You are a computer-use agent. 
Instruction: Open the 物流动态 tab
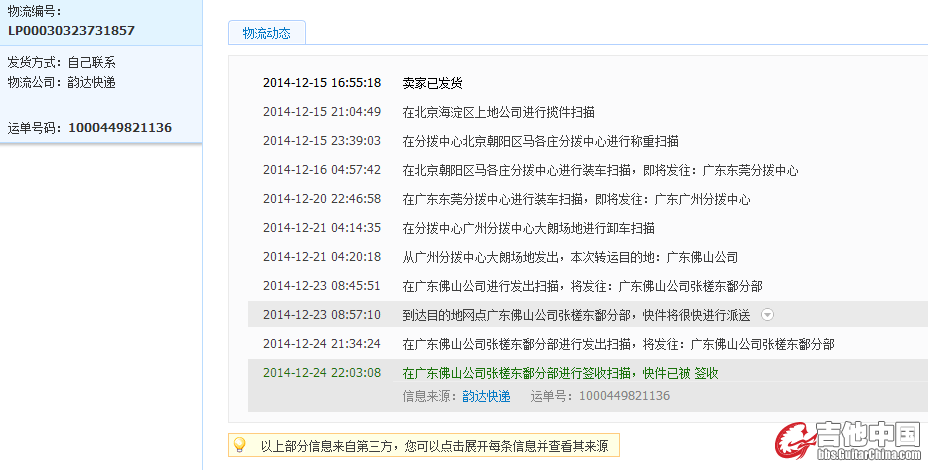pos(266,33)
